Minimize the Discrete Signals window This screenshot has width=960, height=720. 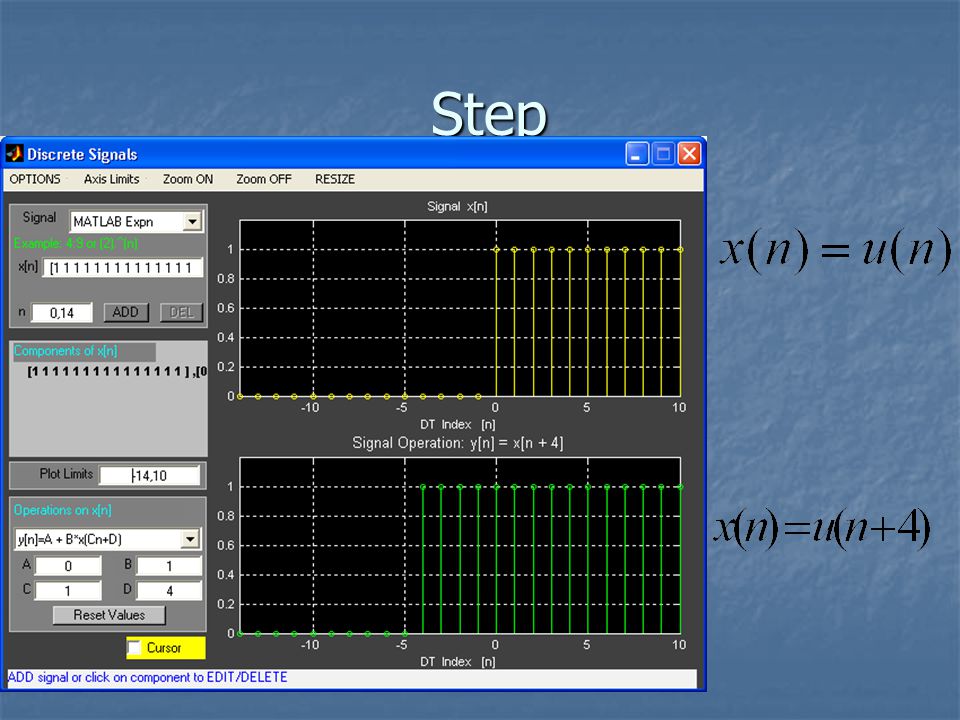coord(637,154)
